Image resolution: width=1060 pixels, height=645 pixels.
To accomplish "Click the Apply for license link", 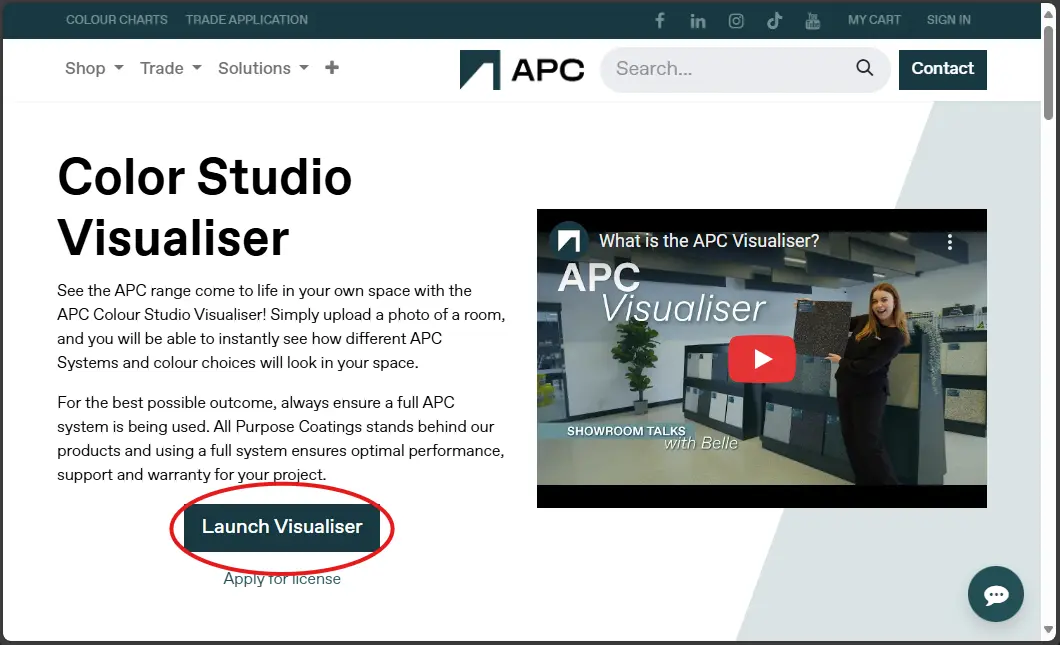I will pyautogui.click(x=282, y=579).
